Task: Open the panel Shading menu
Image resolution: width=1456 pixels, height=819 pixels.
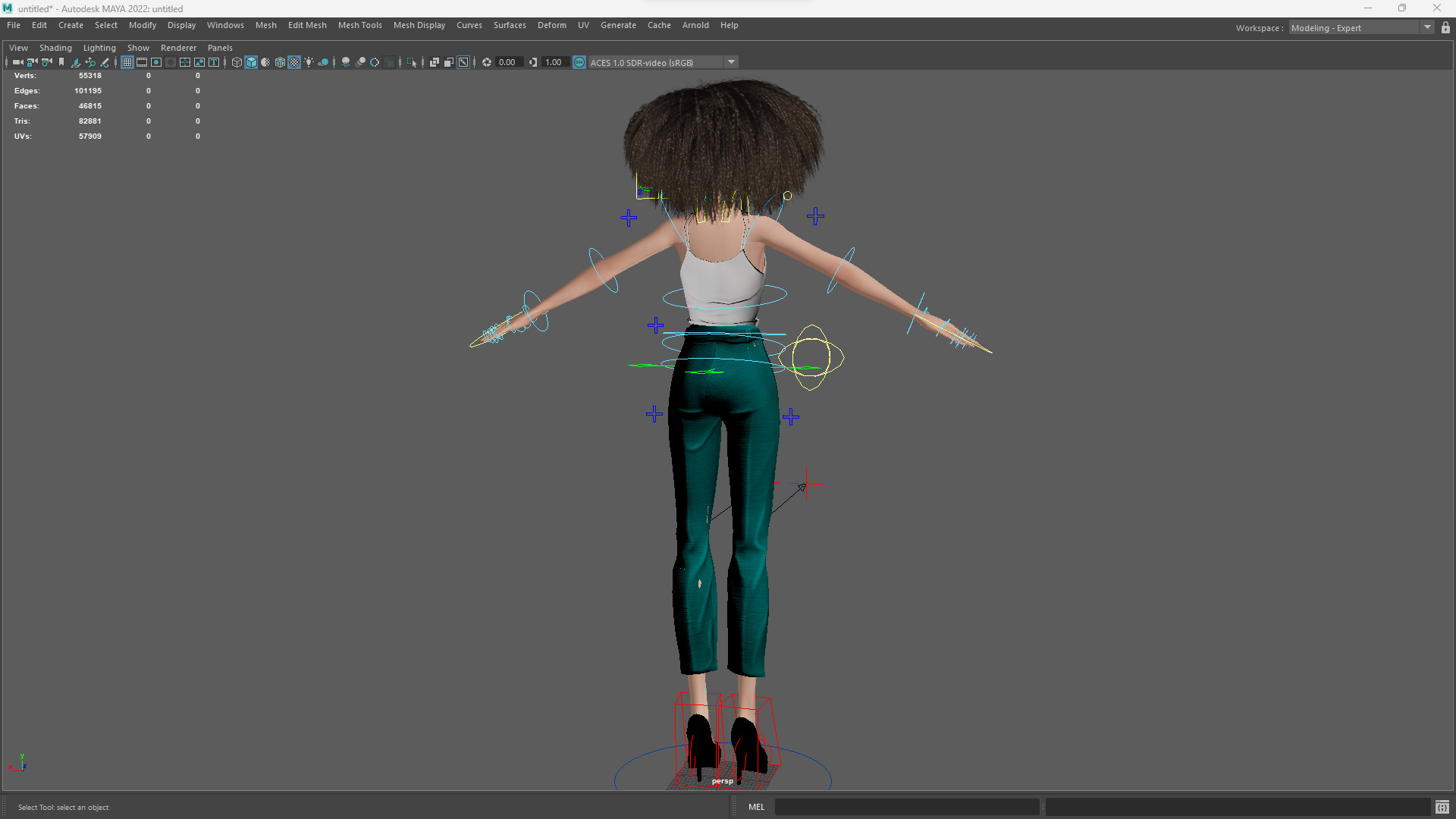Action: coord(55,48)
